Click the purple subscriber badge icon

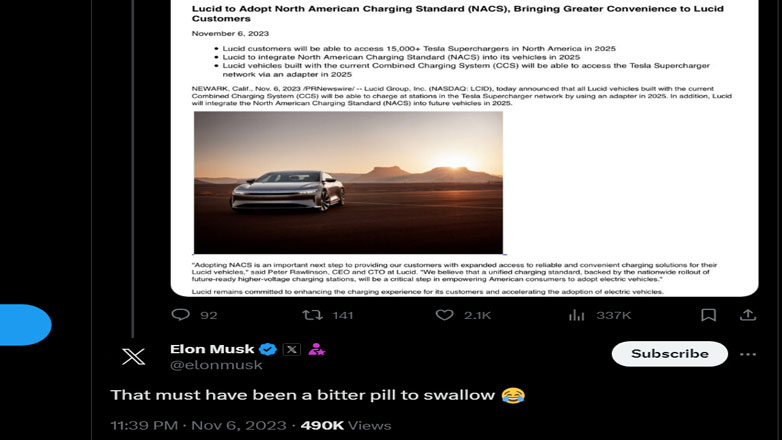[316, 349]
